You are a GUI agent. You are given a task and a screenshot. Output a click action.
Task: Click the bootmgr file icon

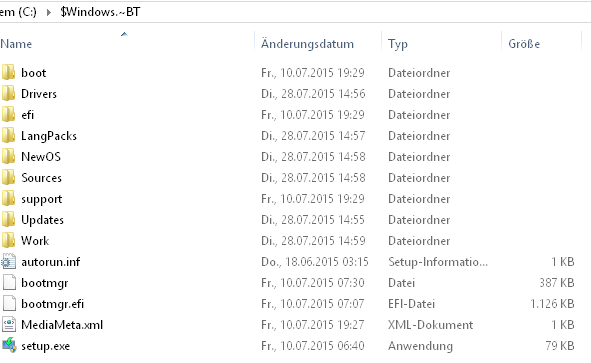[9, 282]
